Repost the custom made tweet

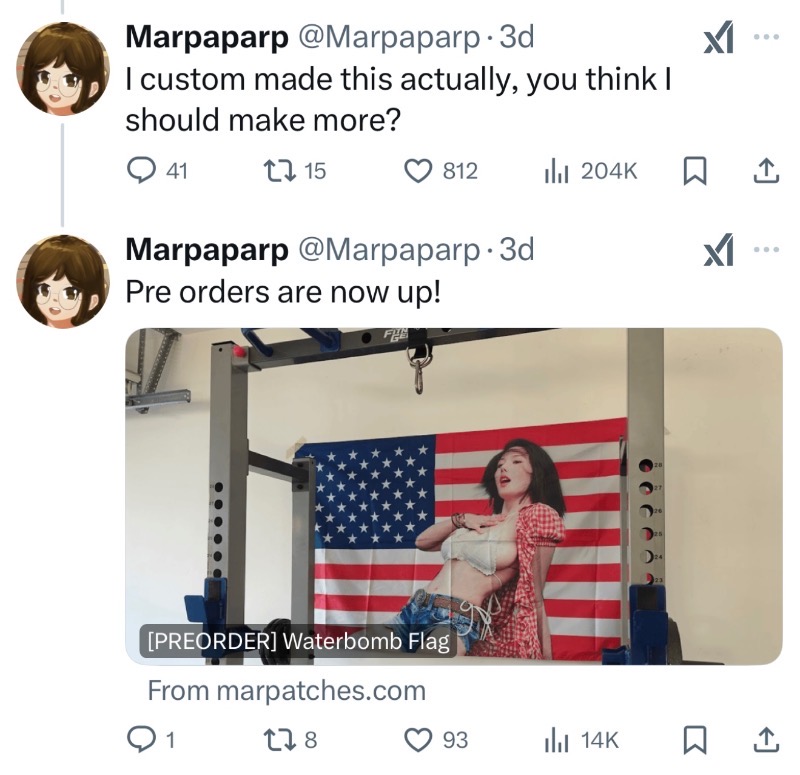[294, 171]
